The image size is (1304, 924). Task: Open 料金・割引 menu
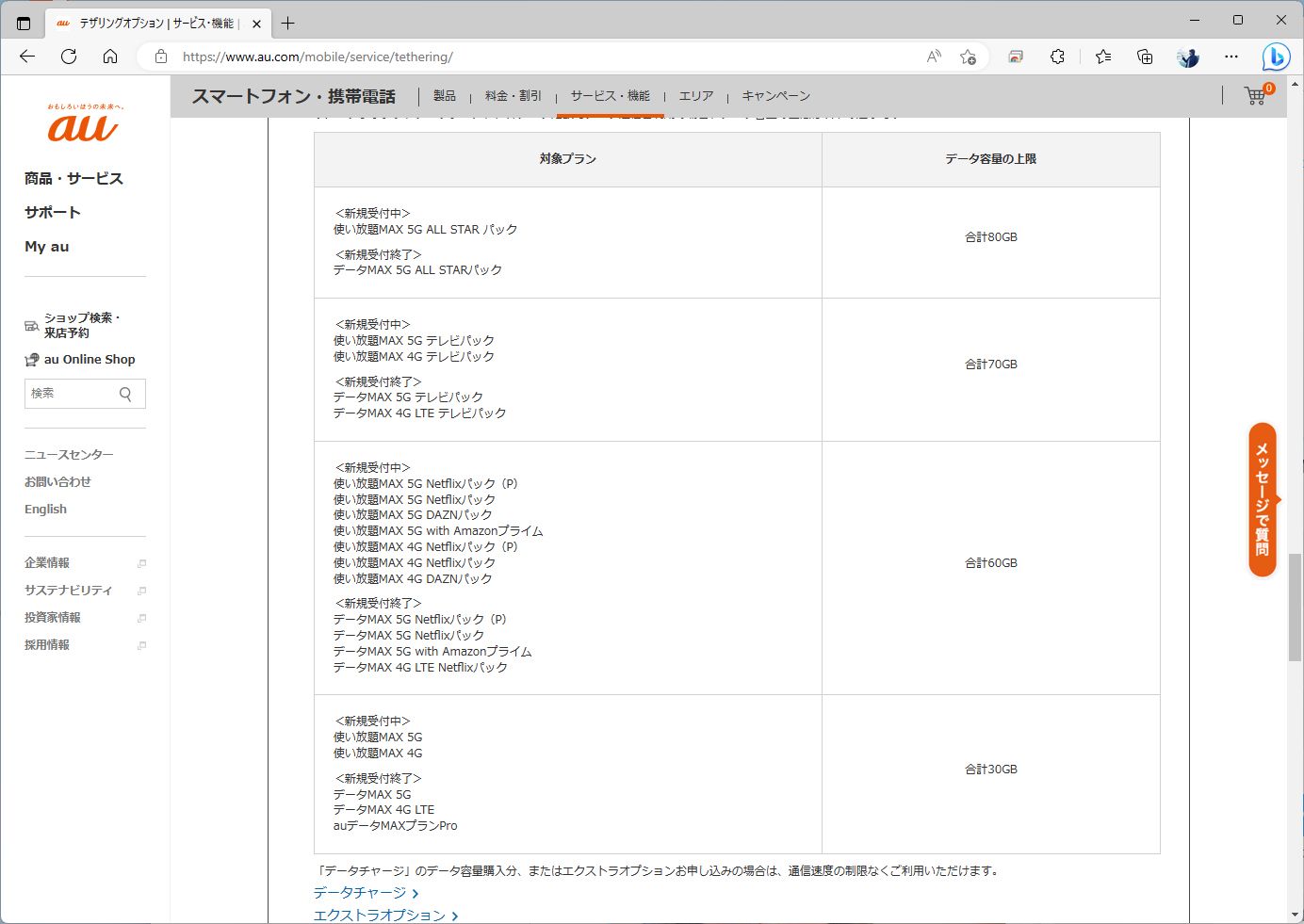point(513,96)
